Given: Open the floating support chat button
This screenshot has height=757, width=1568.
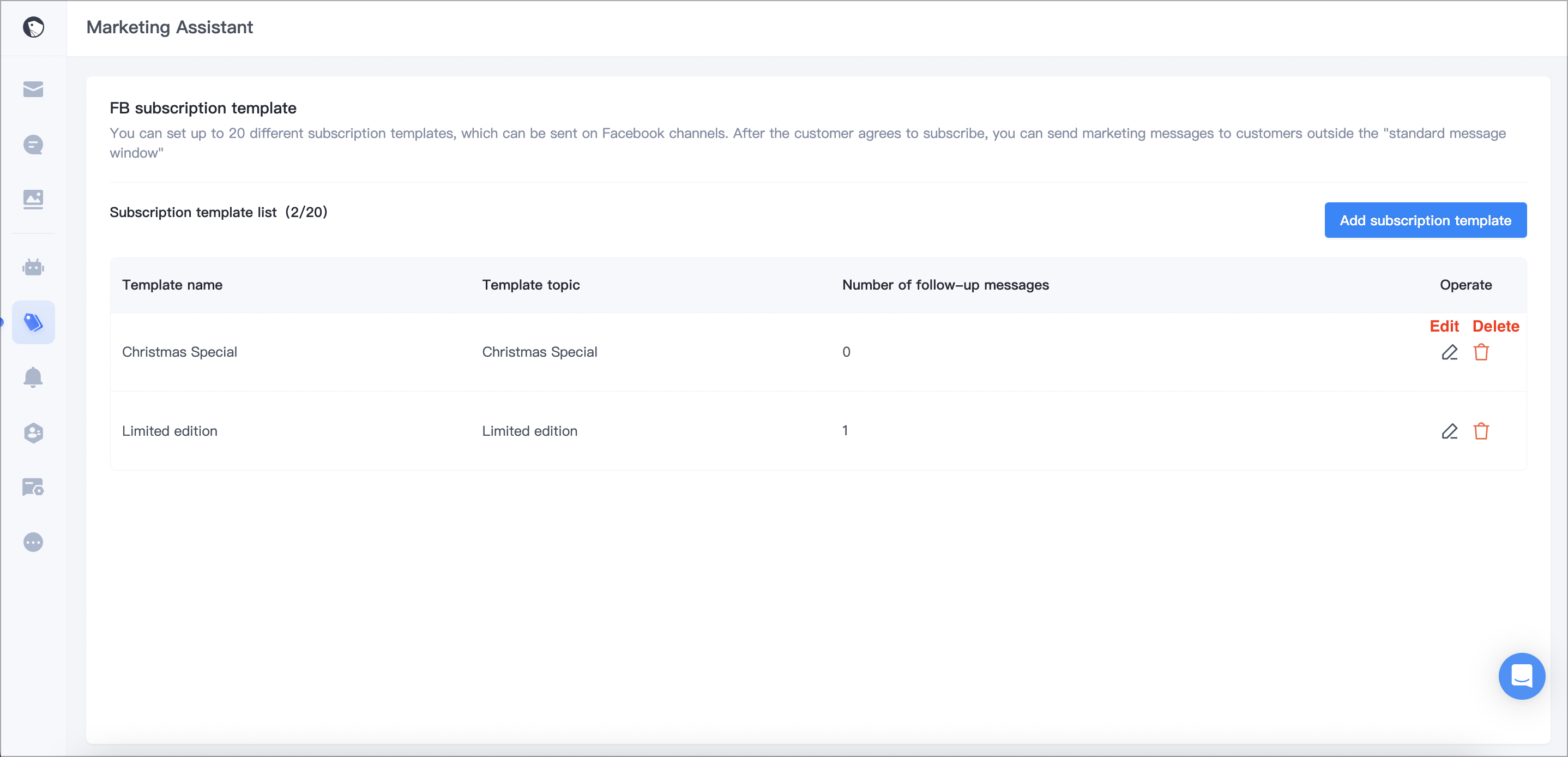Looking at the screenshot, I should (x=1521, y=676).
